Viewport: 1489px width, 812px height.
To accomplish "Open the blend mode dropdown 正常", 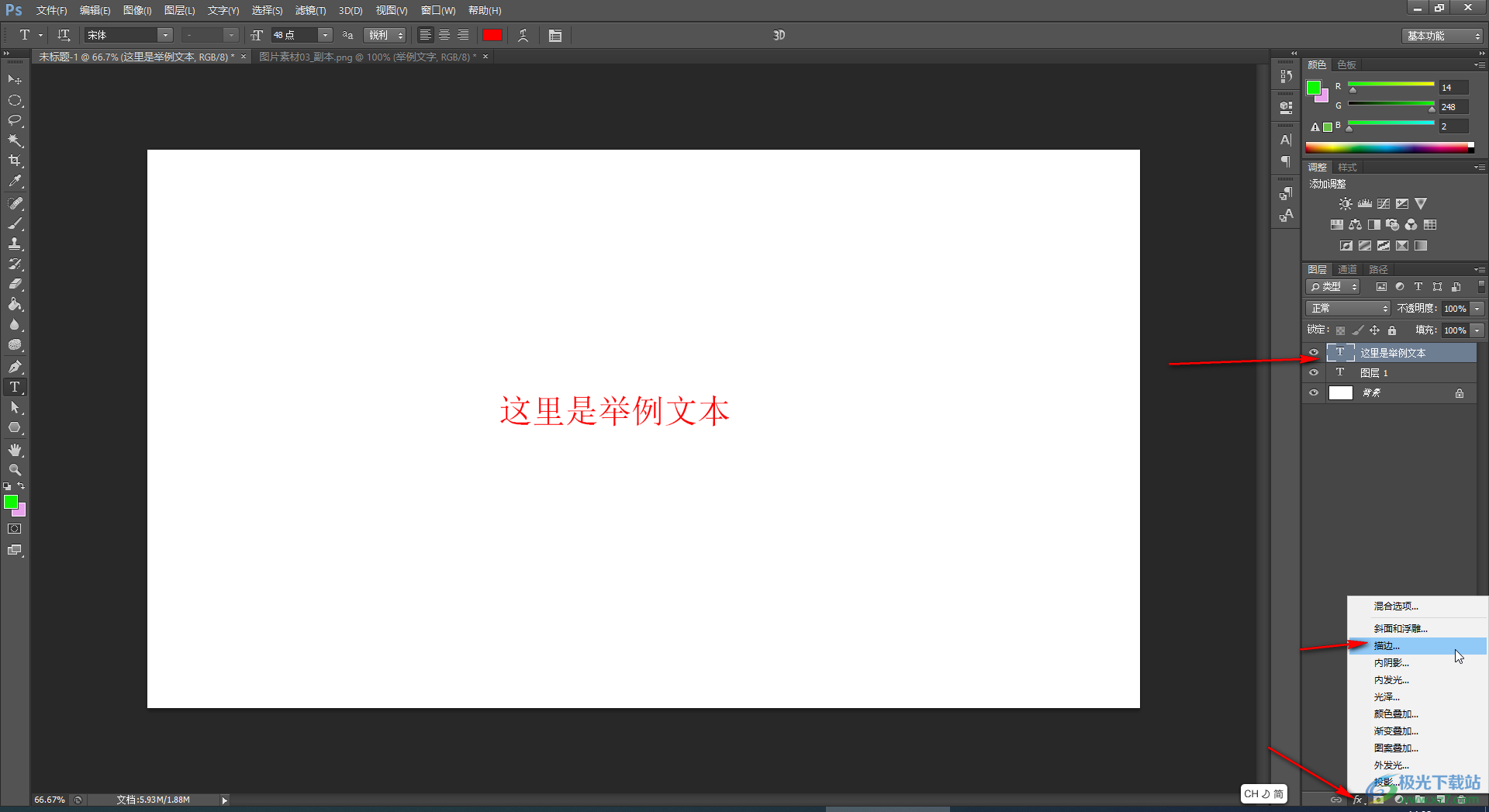I will (1349, 309).
